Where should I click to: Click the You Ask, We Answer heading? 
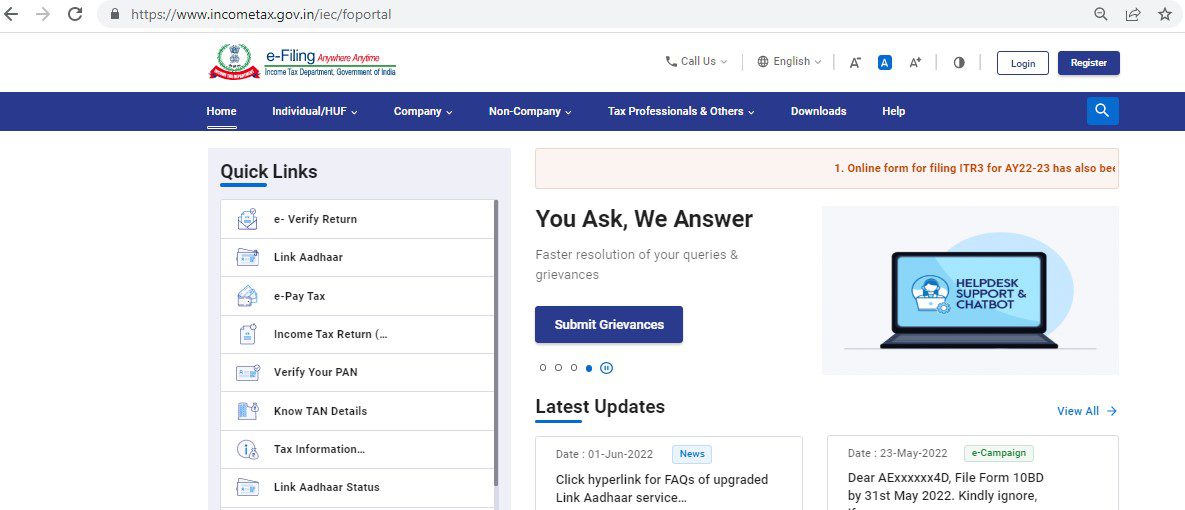(644, 219)
